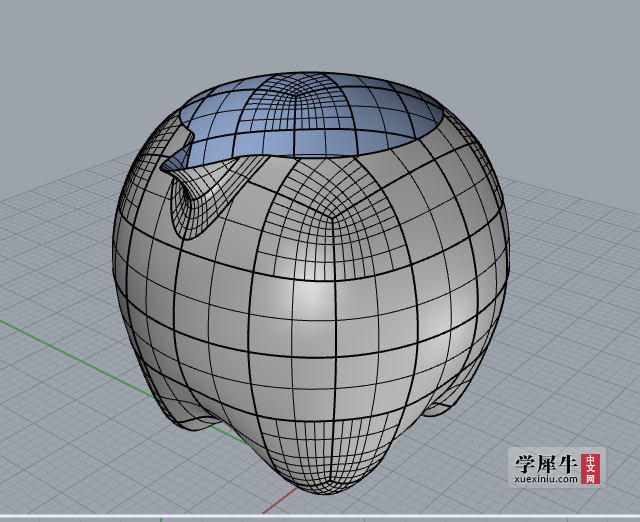Select the blue inner surface of the pot opening

pyautogui.click(x=310, y=116)
